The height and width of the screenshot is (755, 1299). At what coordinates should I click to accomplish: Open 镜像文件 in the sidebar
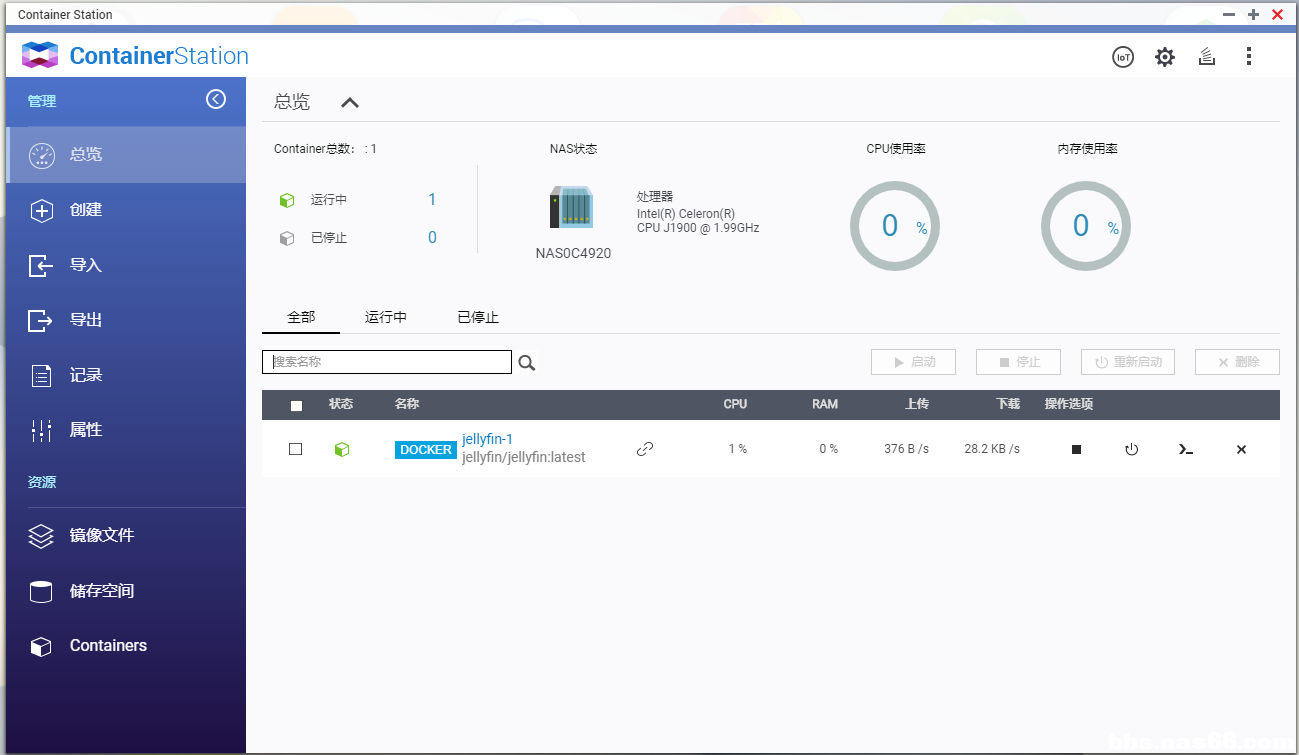pyautogui.click(x=126, y=536)
